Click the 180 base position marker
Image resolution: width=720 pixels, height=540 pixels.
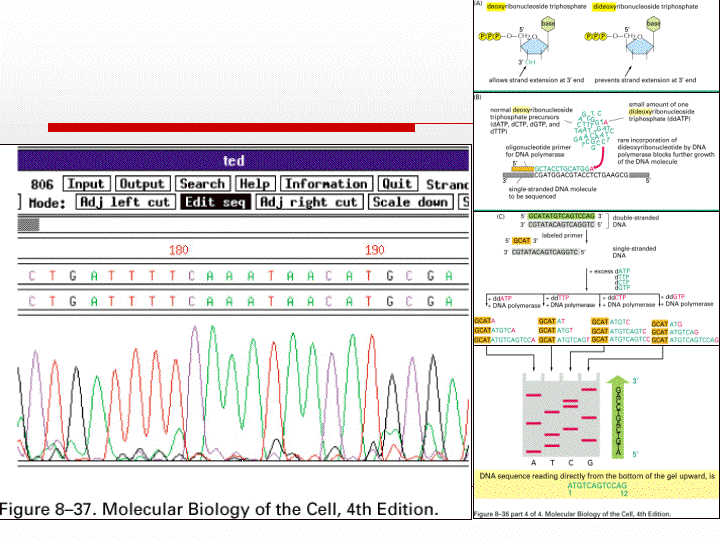click(179, 249)
